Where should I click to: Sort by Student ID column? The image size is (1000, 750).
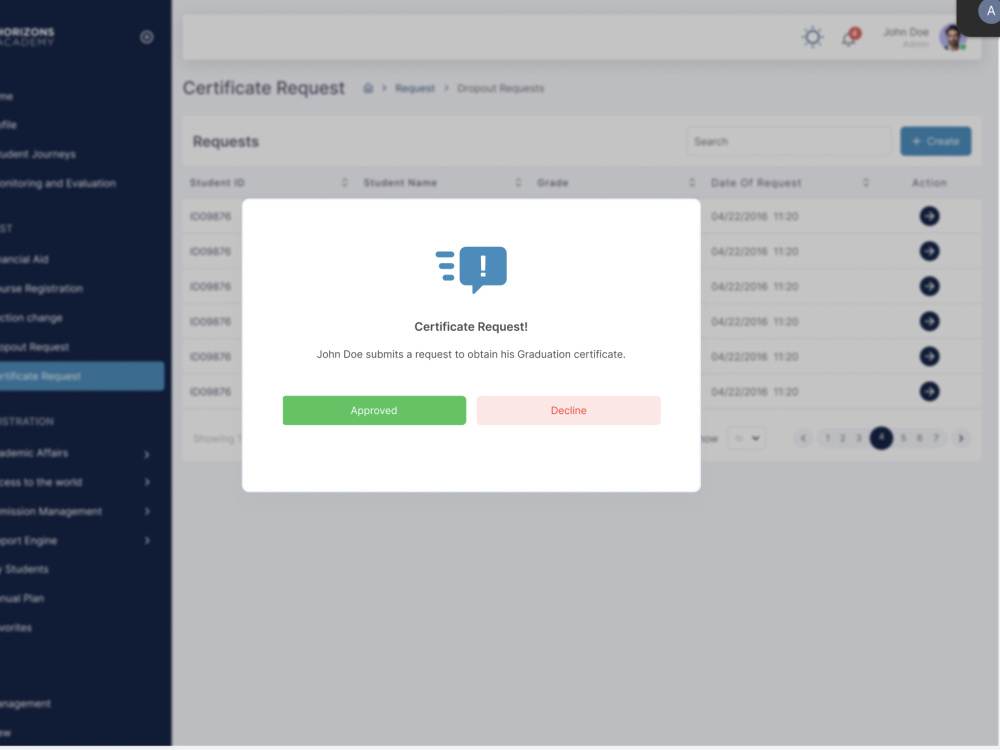click(344, 182)
